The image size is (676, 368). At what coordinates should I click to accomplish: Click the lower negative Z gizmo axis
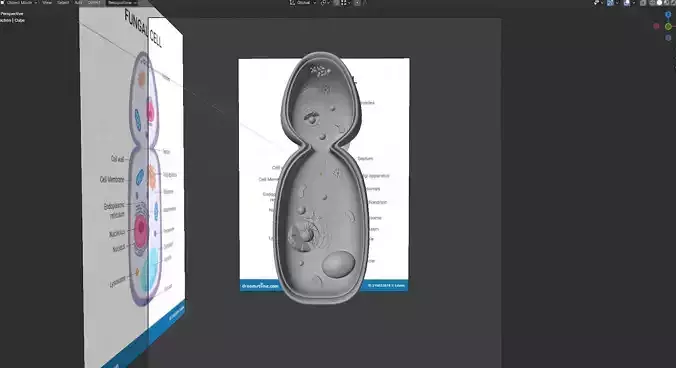[x=668, y=38]
